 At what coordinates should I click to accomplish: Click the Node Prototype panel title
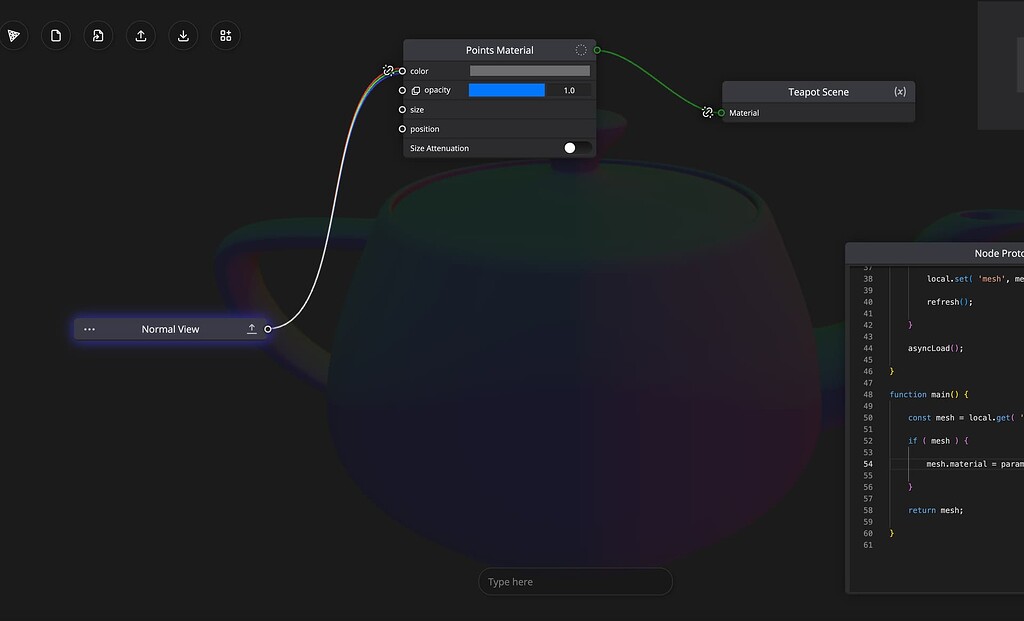(x=999, y=253)
